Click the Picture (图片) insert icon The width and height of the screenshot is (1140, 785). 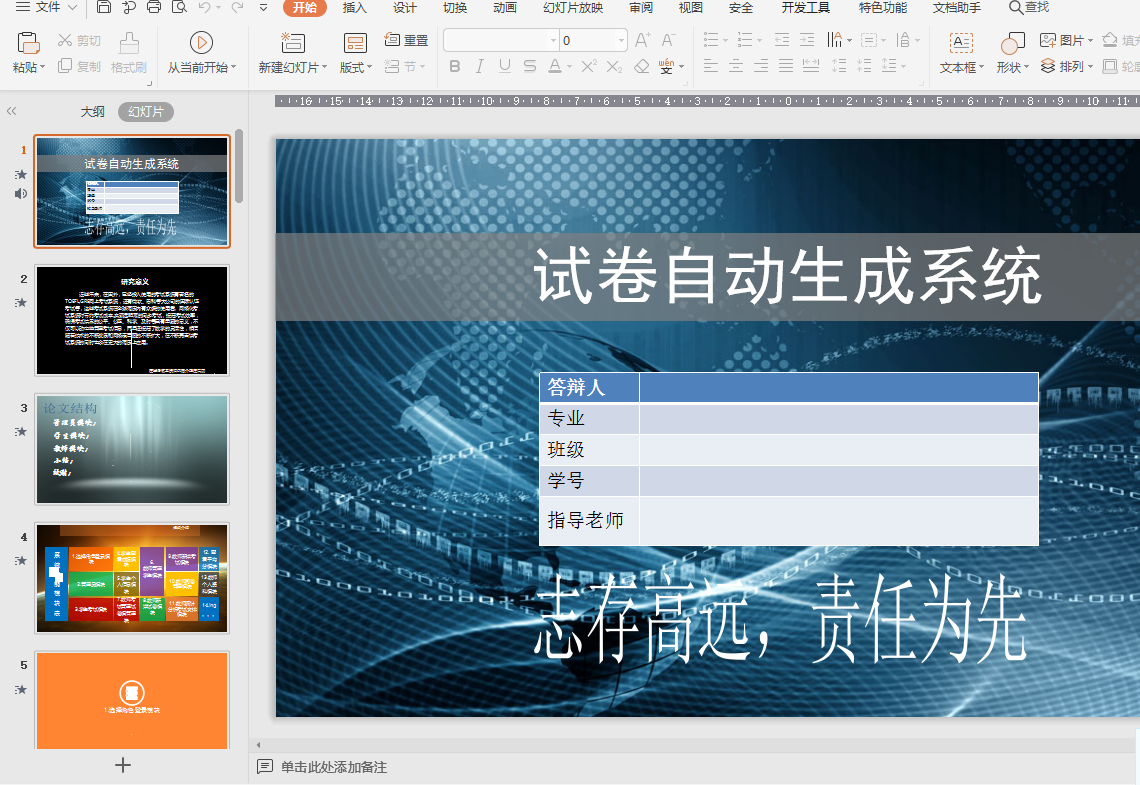[x=1048, y=40]
